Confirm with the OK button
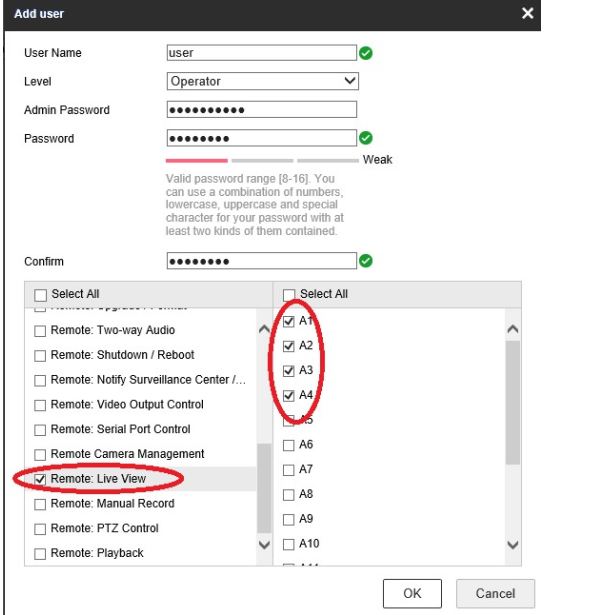589x615 pixels. click(x=412, y=593)
